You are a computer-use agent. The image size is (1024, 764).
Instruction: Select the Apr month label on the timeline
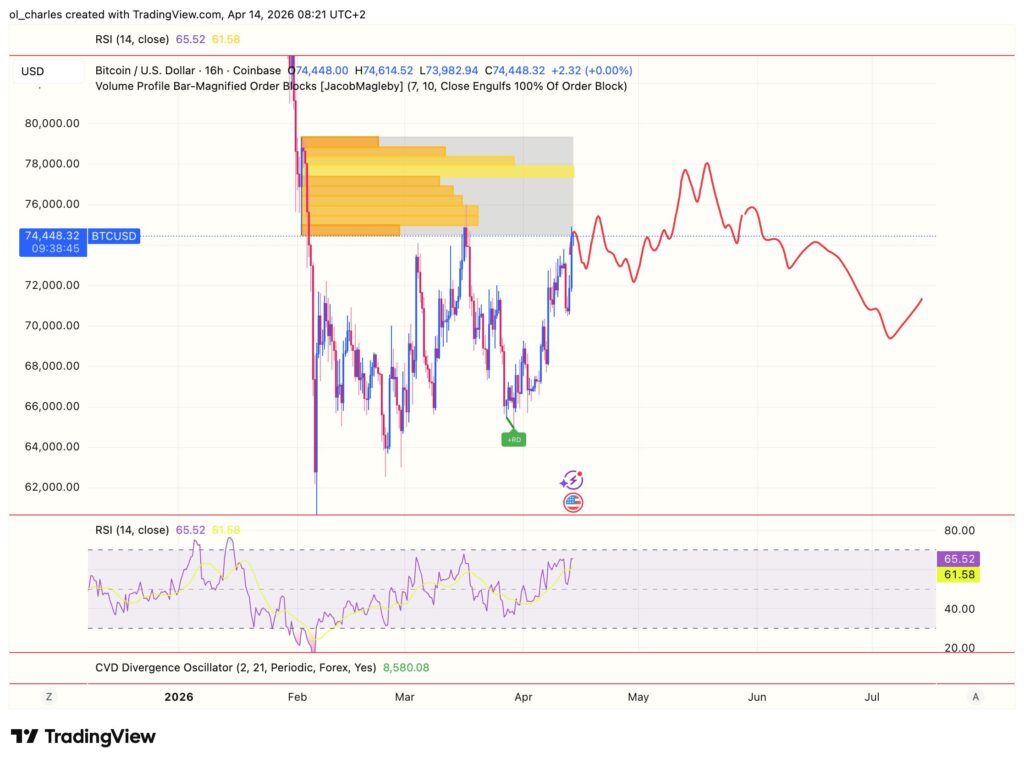pos(523,697)
